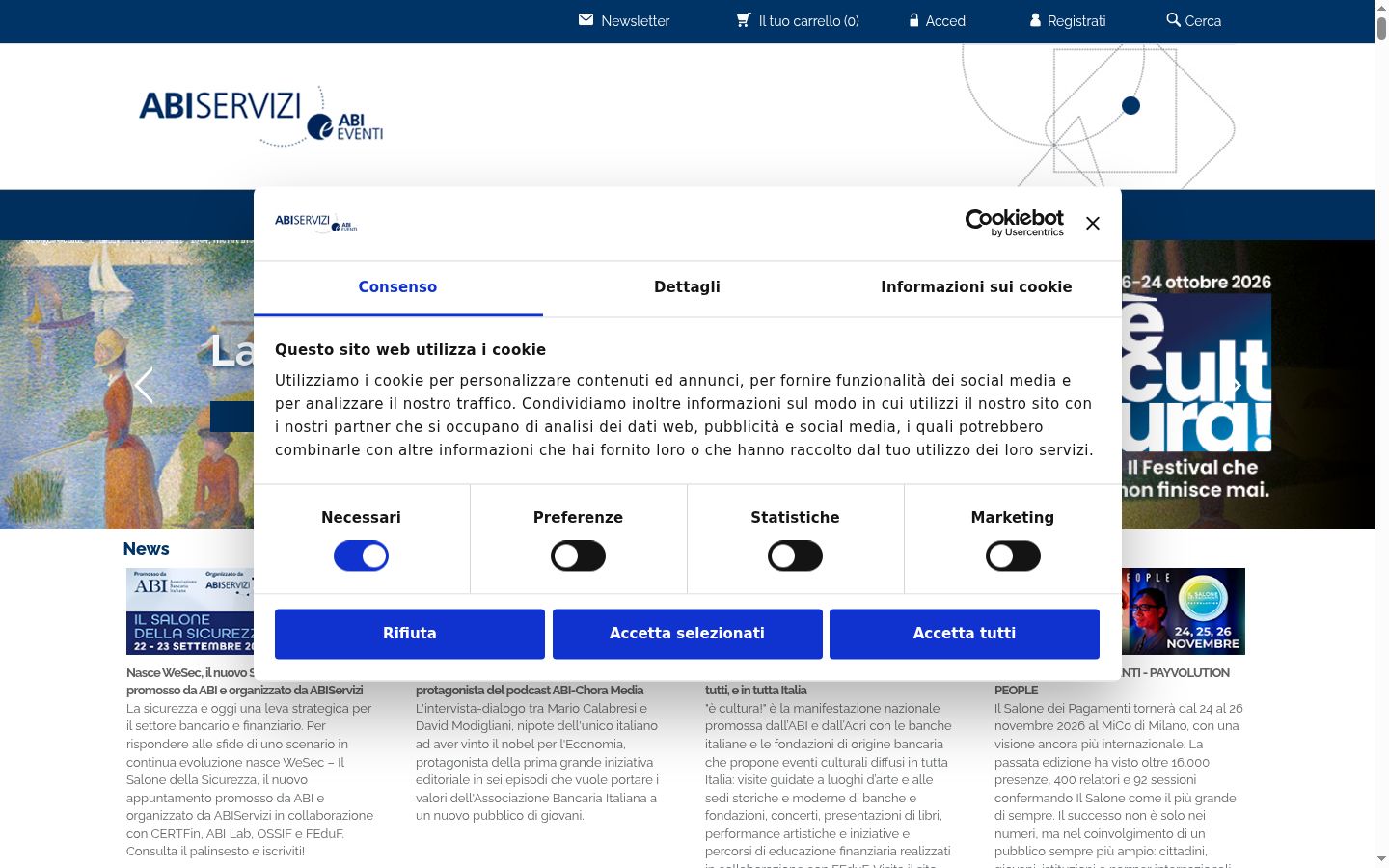Open the ABIServizi ABI Eventi site logo
Viewport: 1389px width, 868px height.
[x=261, y=116]
